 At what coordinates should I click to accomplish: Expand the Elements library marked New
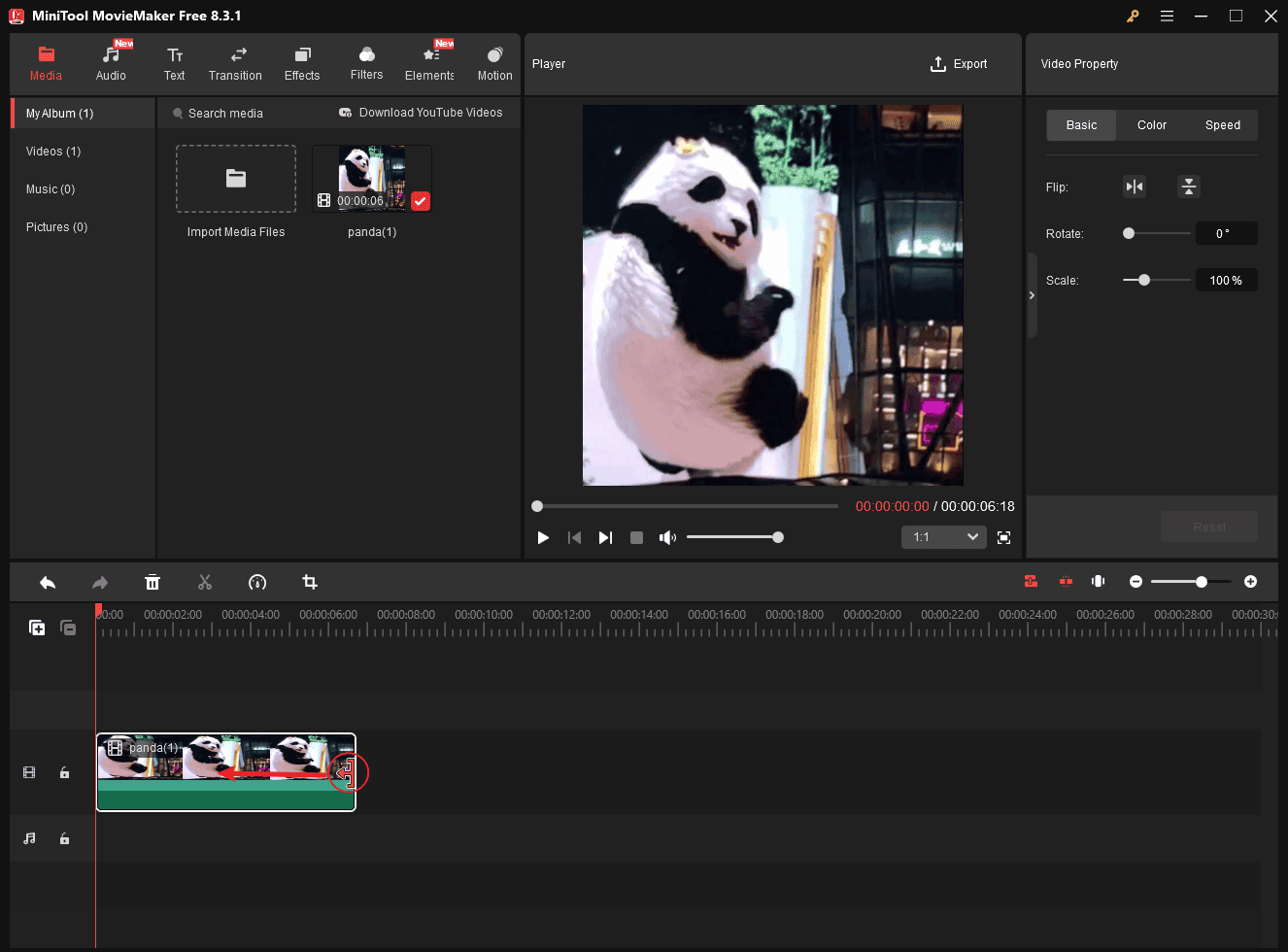(428, 63)
